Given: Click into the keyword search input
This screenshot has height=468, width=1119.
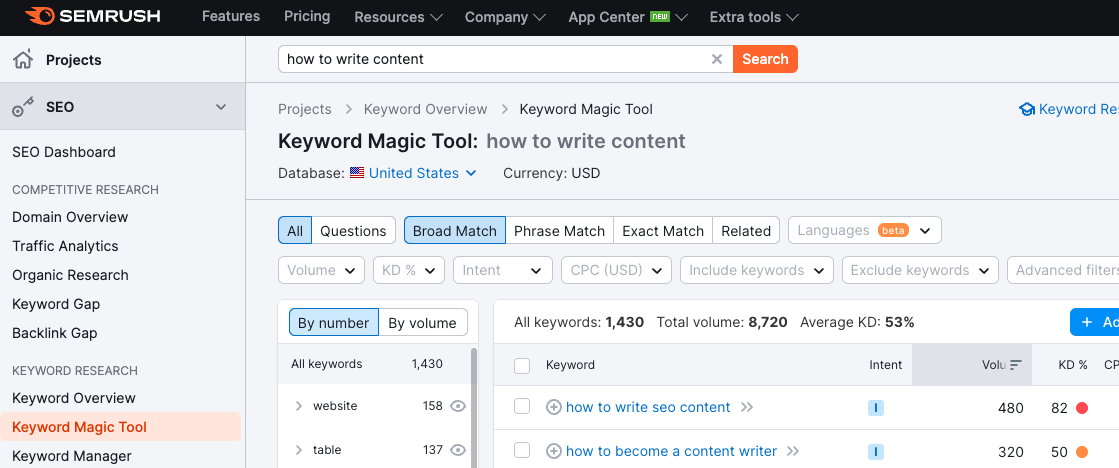Looking at the screenshot, I should 495,59.
